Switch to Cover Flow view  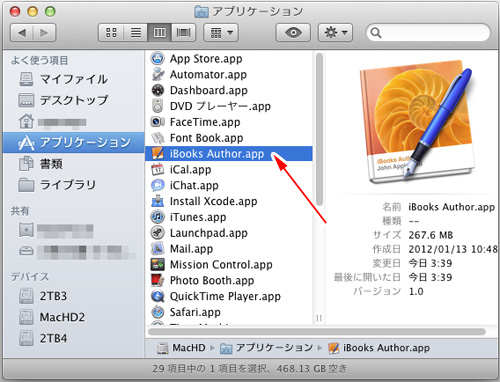click(x=183, y=33)
